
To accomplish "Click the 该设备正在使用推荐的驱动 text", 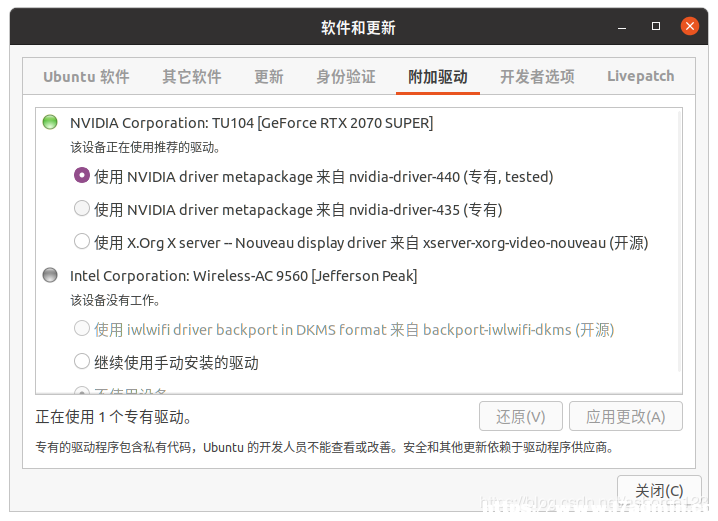I will 145,147.
